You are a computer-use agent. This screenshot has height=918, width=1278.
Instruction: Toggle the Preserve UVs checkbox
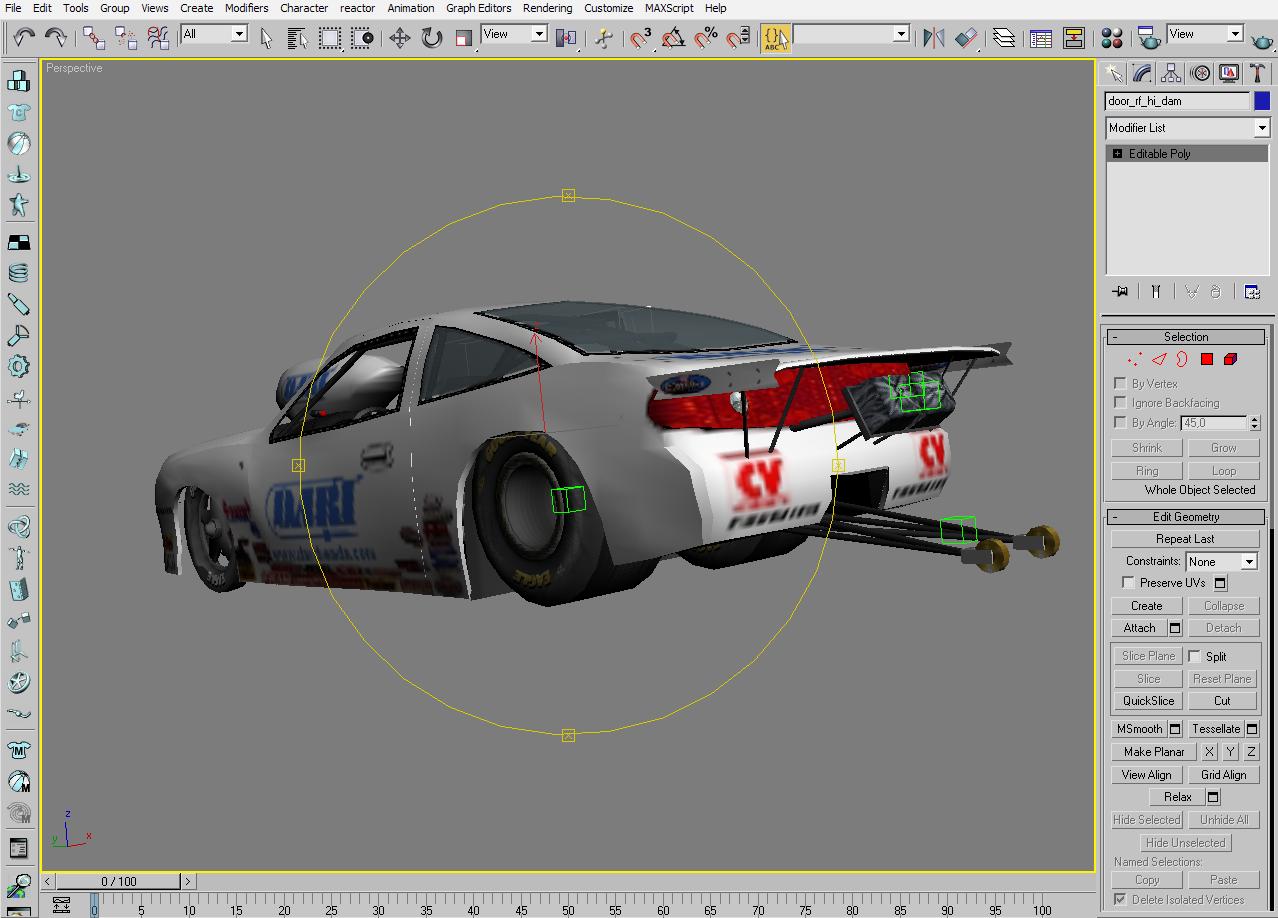(x=1128, y=582)
